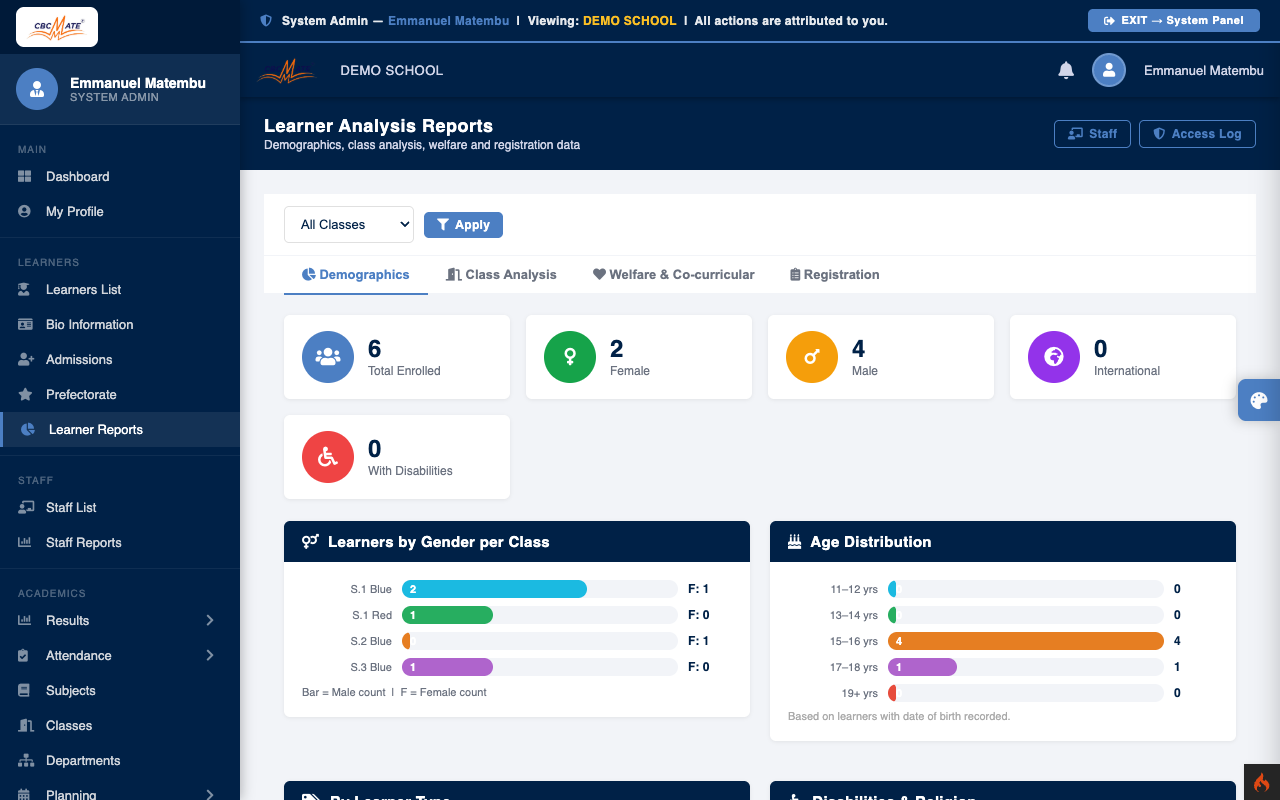Click the "DEMO SCHOOL" yellow banner text
Viewport: 1280px width, 800px height.
[x=629, y=21]
